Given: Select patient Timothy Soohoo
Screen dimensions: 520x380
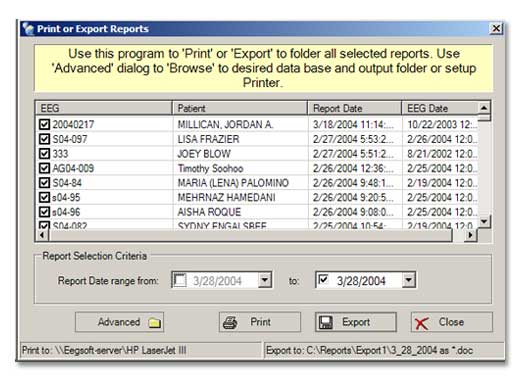Looking at the screenshot, I should 210,168.
